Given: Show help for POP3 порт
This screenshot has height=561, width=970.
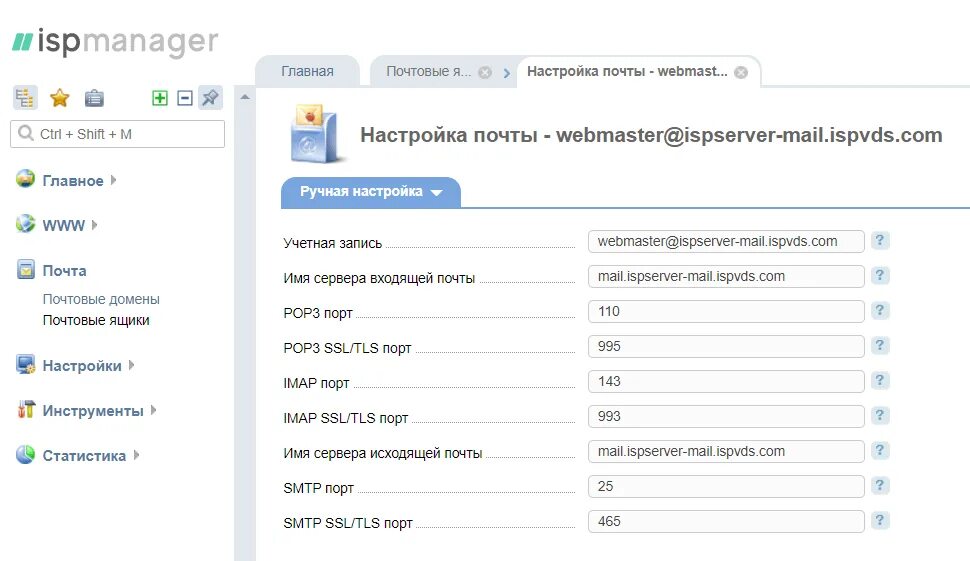Looking at the screenshot, I should 880,310.
